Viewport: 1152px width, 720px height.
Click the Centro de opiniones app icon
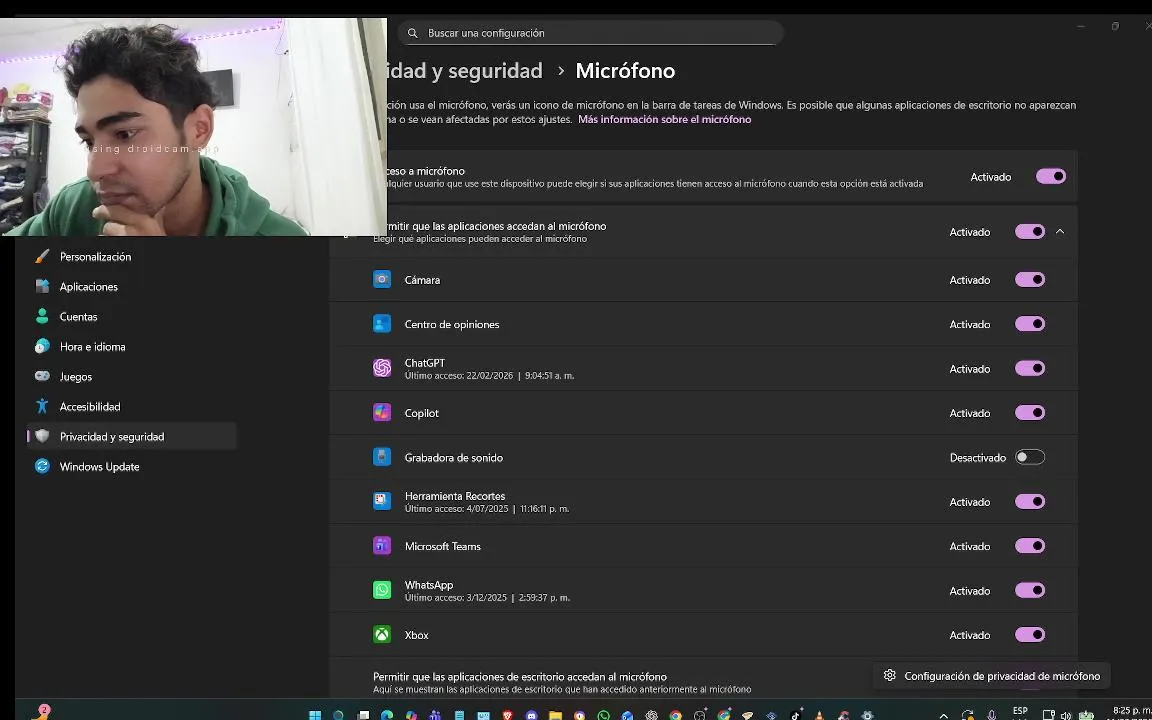[x=382, y=324]
